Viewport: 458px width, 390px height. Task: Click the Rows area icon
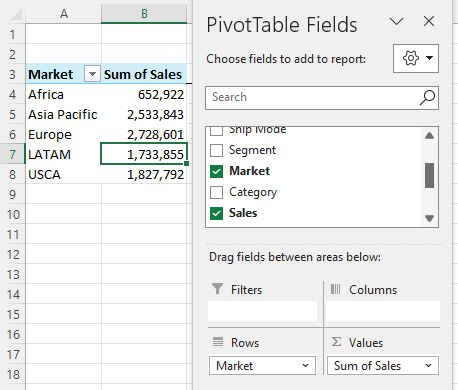[218, 342]
